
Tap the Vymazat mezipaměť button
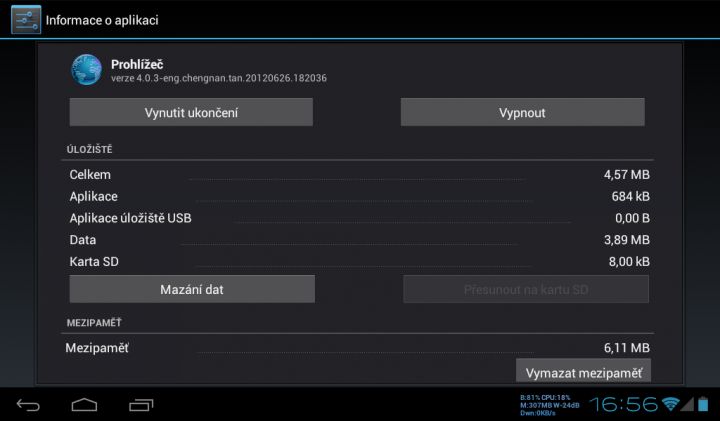tap(583, 371)
